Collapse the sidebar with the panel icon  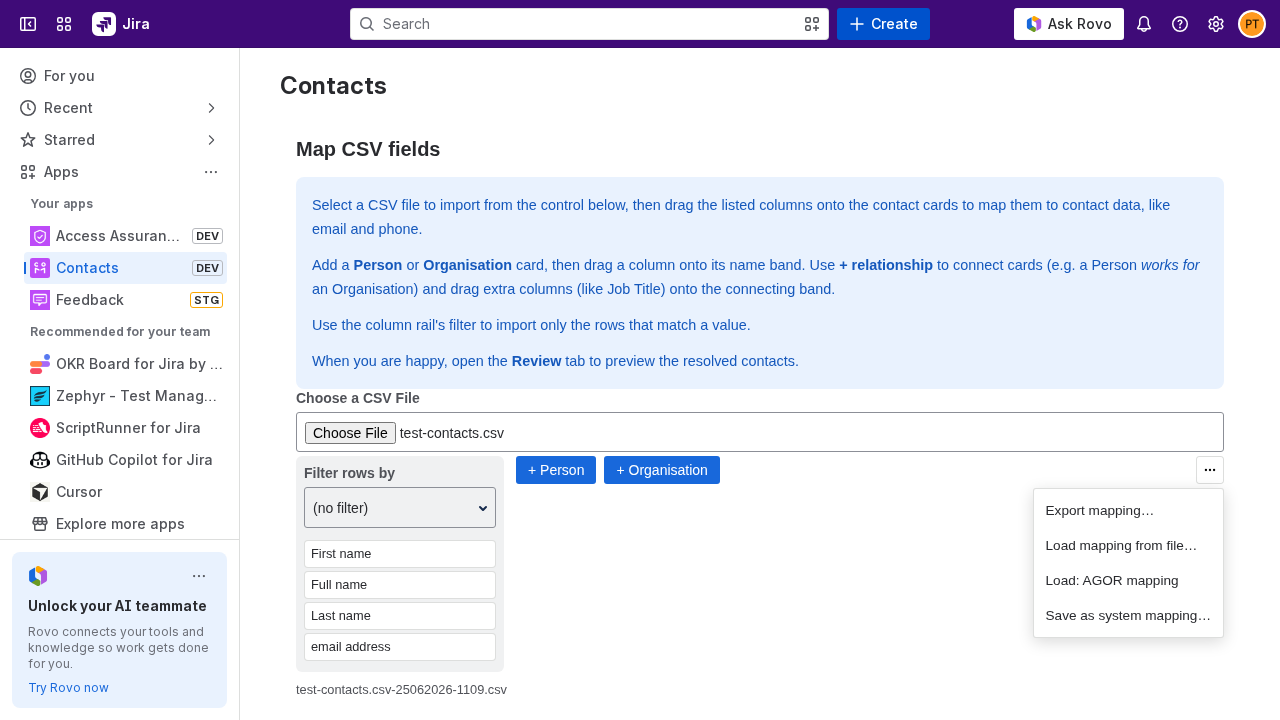28,24
